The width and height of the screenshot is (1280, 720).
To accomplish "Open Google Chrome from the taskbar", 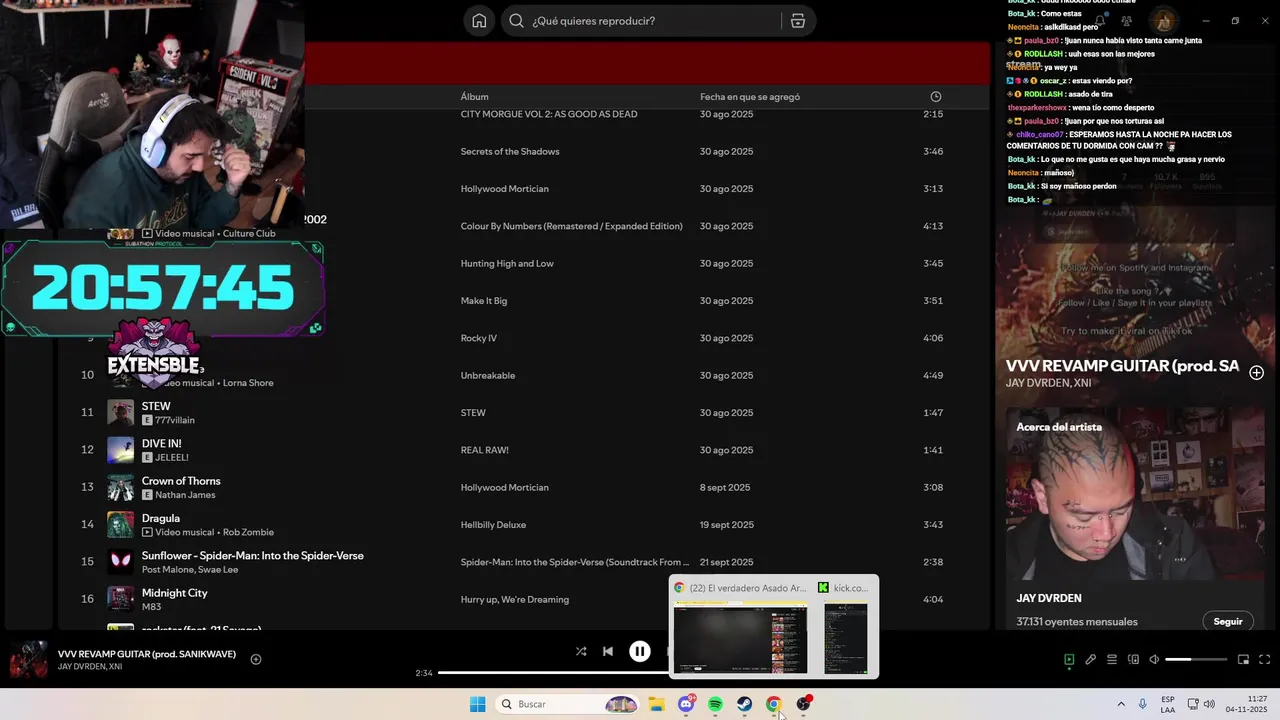I will click(774, 704).
